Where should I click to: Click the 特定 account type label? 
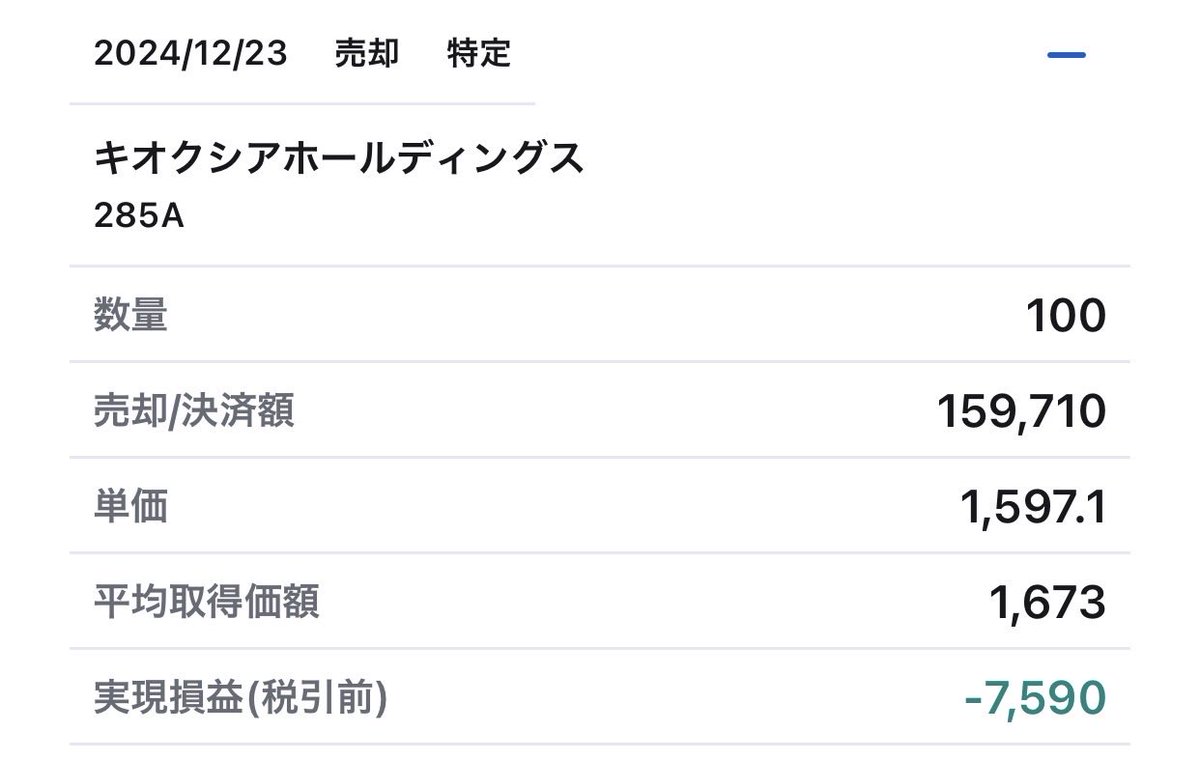point(479,54)
